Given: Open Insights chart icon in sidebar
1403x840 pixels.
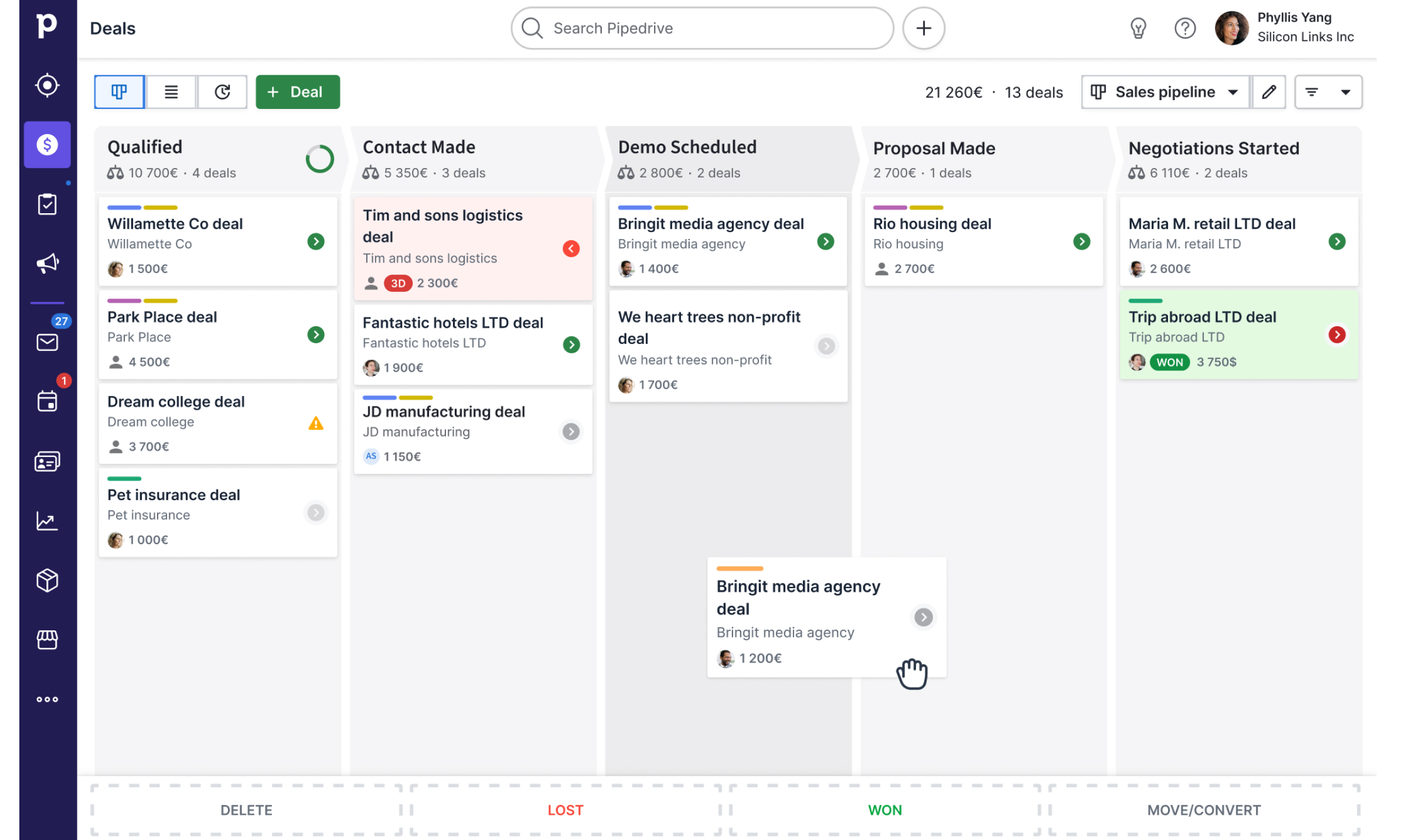Looking at the screenshot, I should 47,521.
